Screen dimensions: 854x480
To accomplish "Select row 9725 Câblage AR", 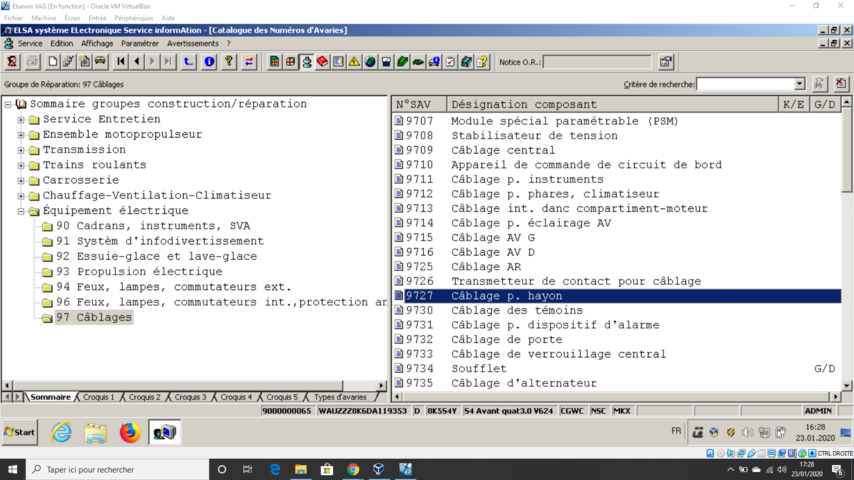I will (x=617, y=267).
